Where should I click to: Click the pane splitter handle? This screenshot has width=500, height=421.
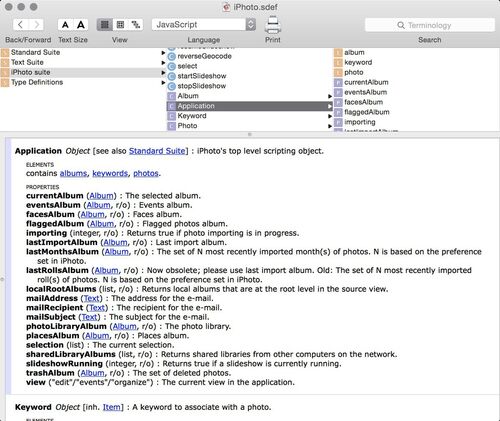coord(250,134)
